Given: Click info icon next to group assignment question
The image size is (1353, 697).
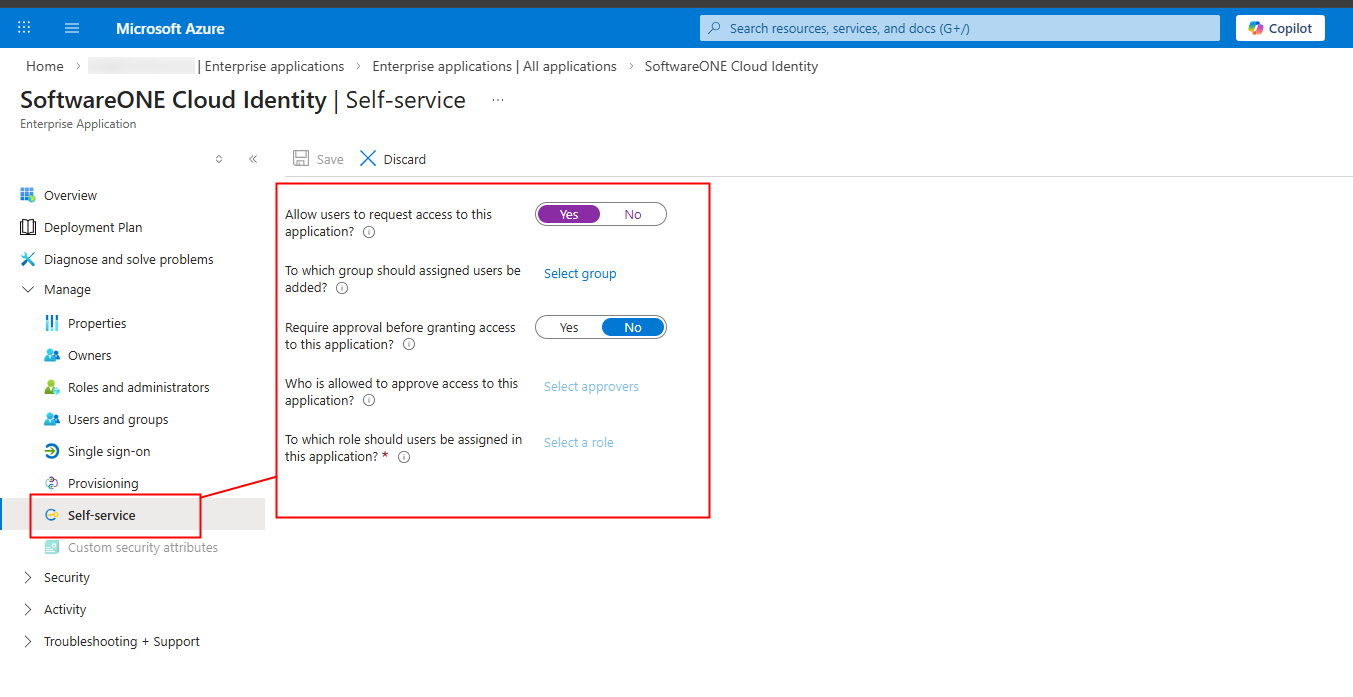Looking at the screenshot, I should (342, 288).
